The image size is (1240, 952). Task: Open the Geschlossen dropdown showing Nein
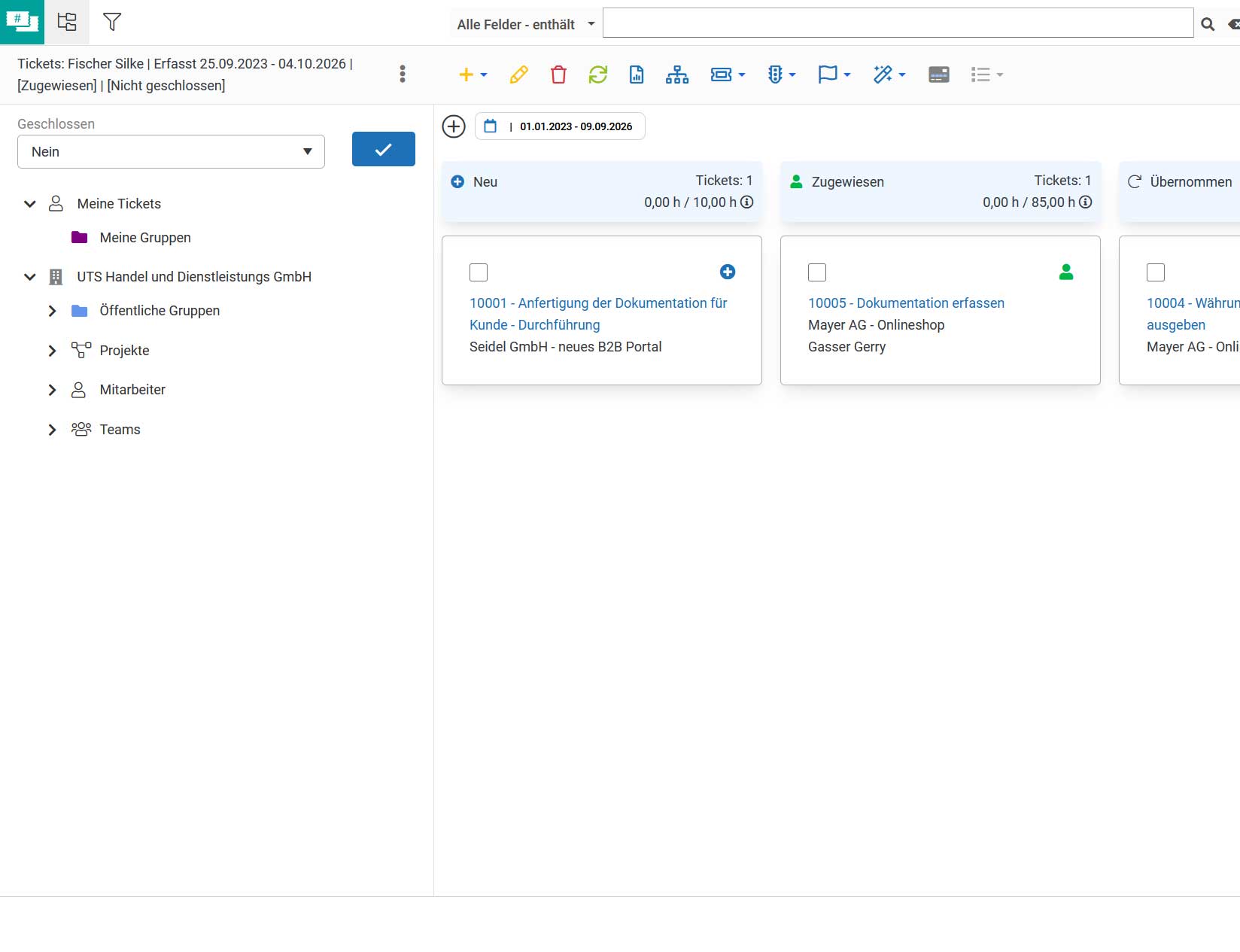171,151
